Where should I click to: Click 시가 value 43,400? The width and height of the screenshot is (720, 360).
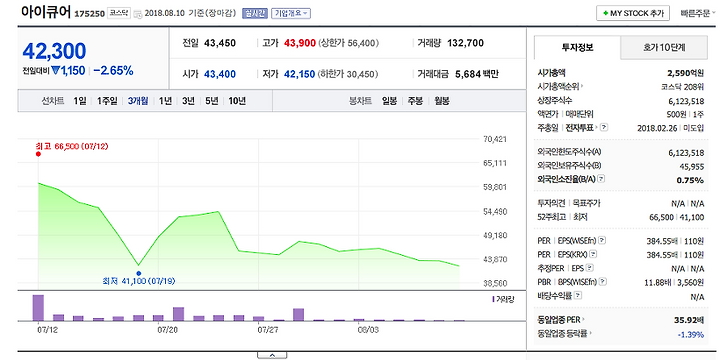pyautogui.click(x=219, y=74)
